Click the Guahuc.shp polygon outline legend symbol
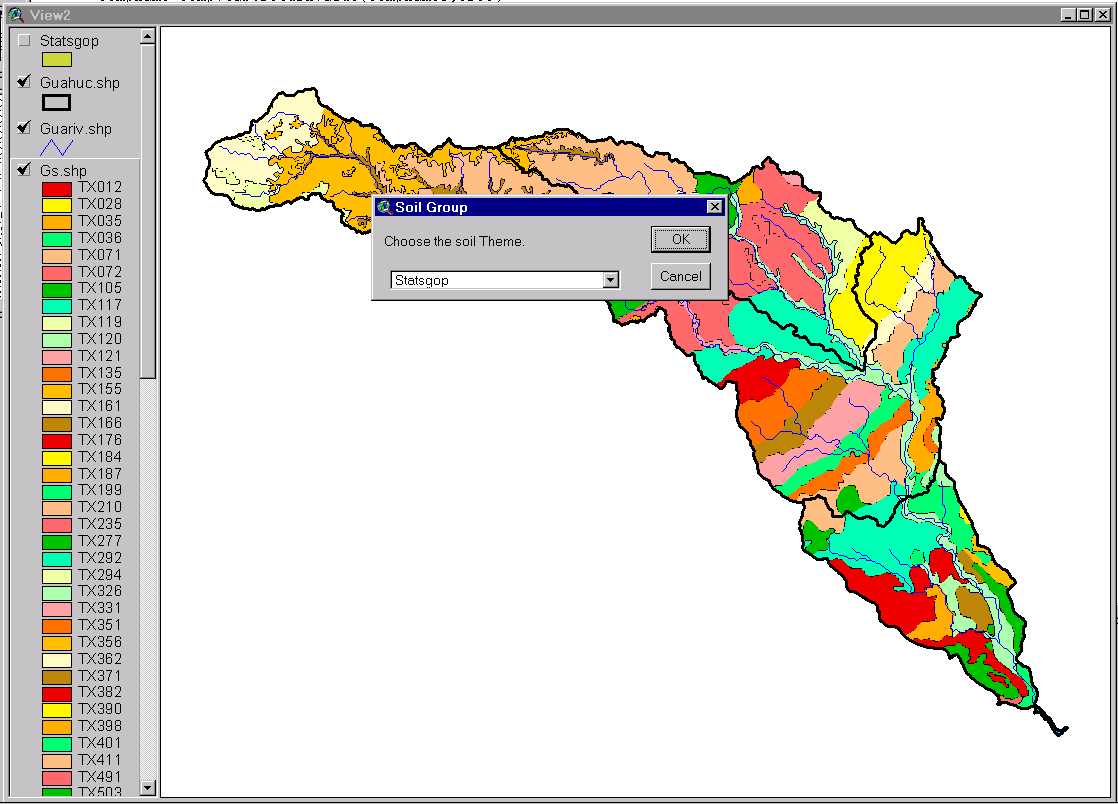 [x=56, y=102]
